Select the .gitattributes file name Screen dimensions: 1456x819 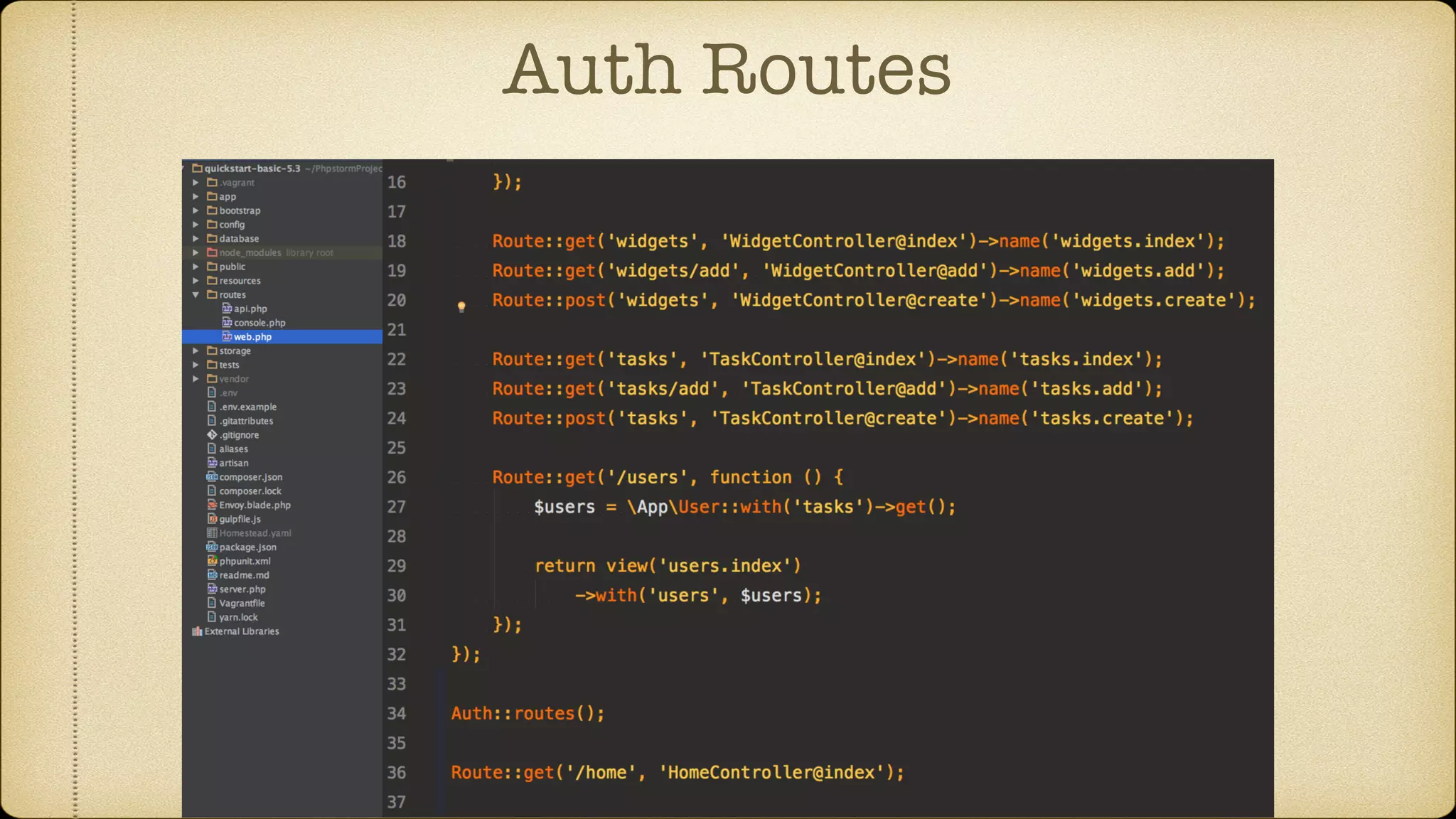(246, 421)
